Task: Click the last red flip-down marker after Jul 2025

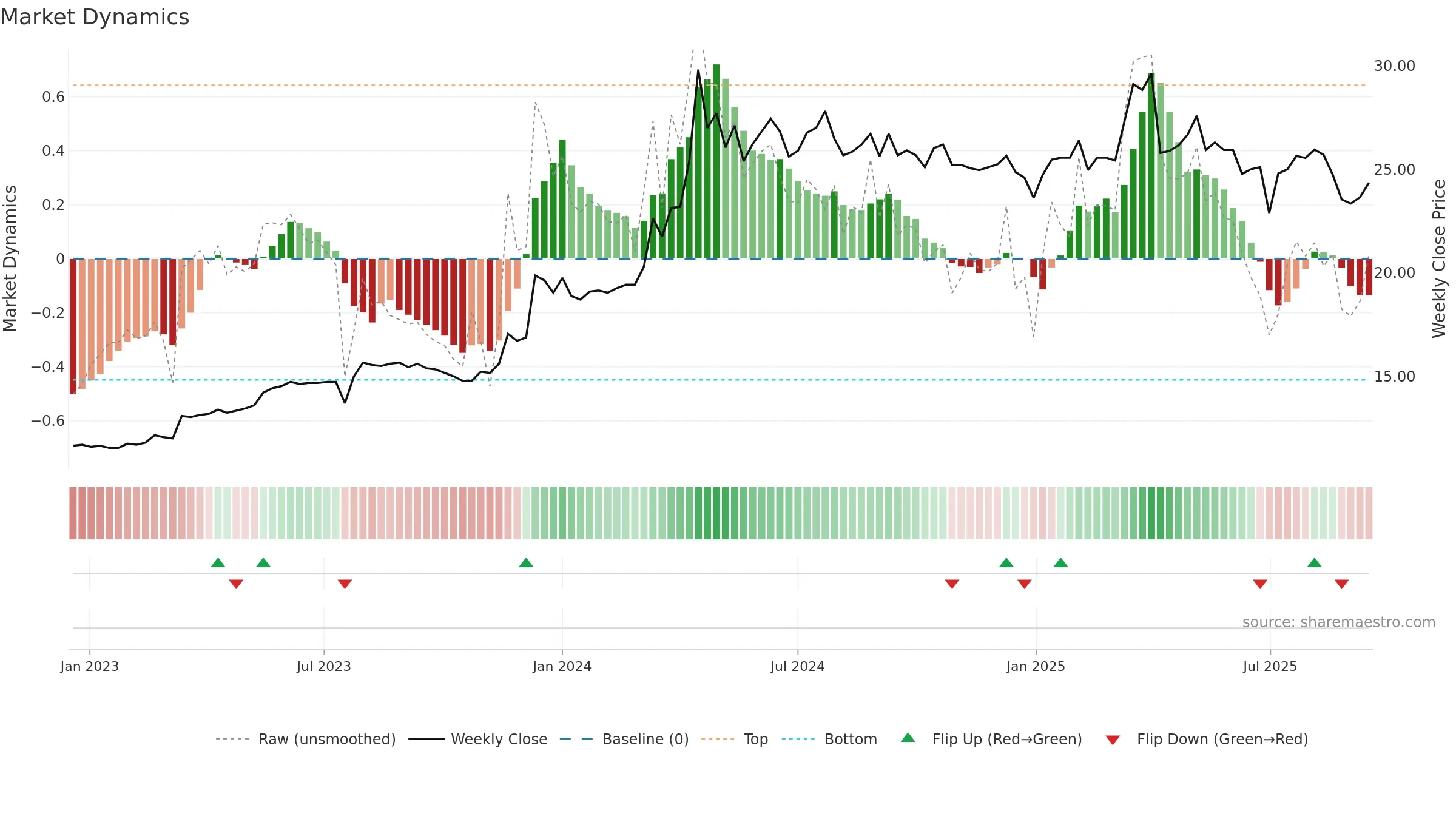Action: [x=1341, y=584]
